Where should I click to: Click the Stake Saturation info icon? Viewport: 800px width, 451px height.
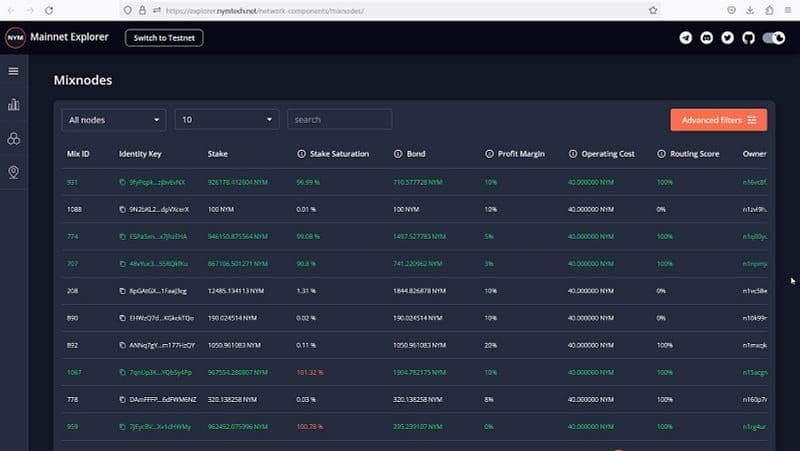tap(302, 154)
